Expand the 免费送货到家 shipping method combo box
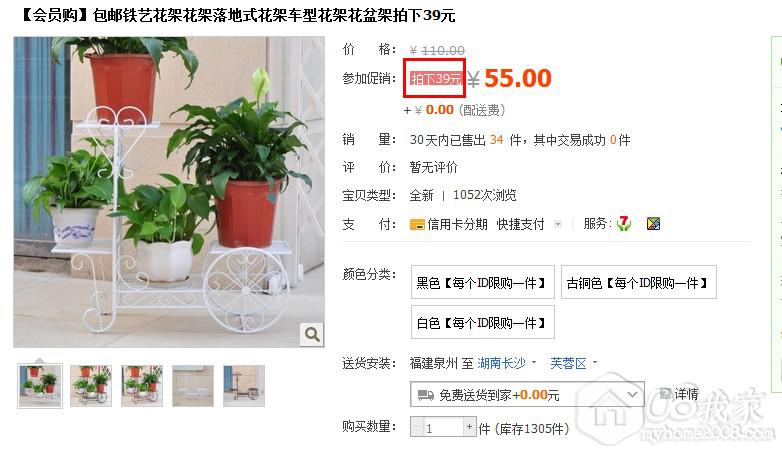Viewport: 782px width, 451px height. click(527, 395)
